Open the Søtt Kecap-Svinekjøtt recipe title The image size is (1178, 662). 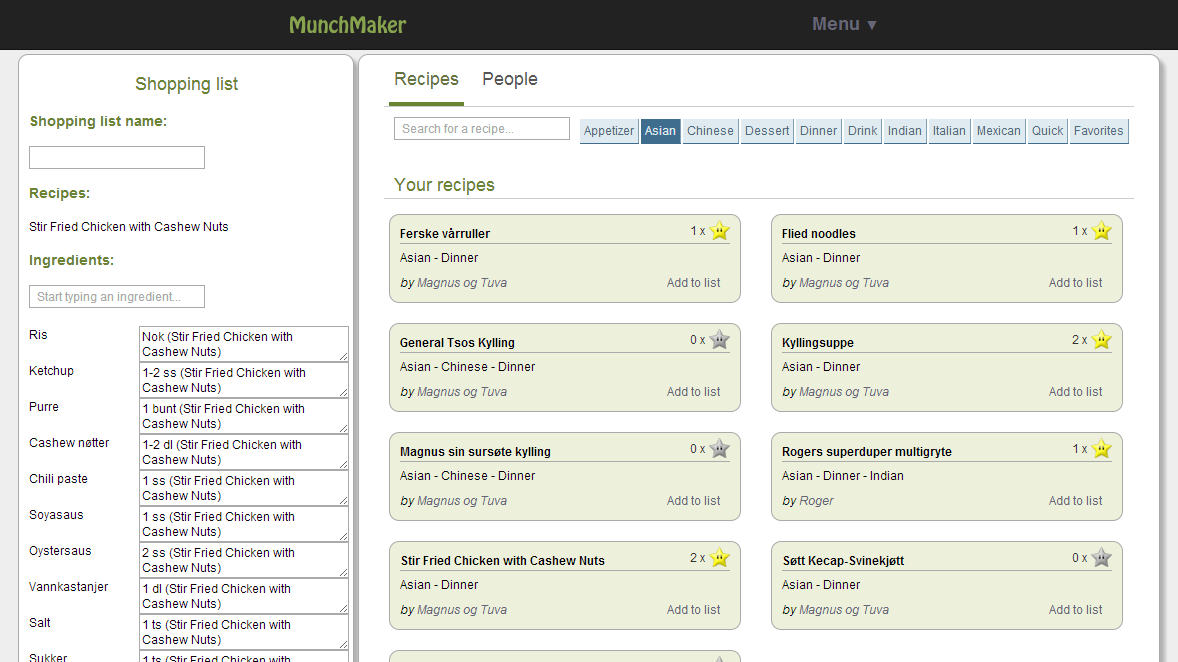point(843,561)
